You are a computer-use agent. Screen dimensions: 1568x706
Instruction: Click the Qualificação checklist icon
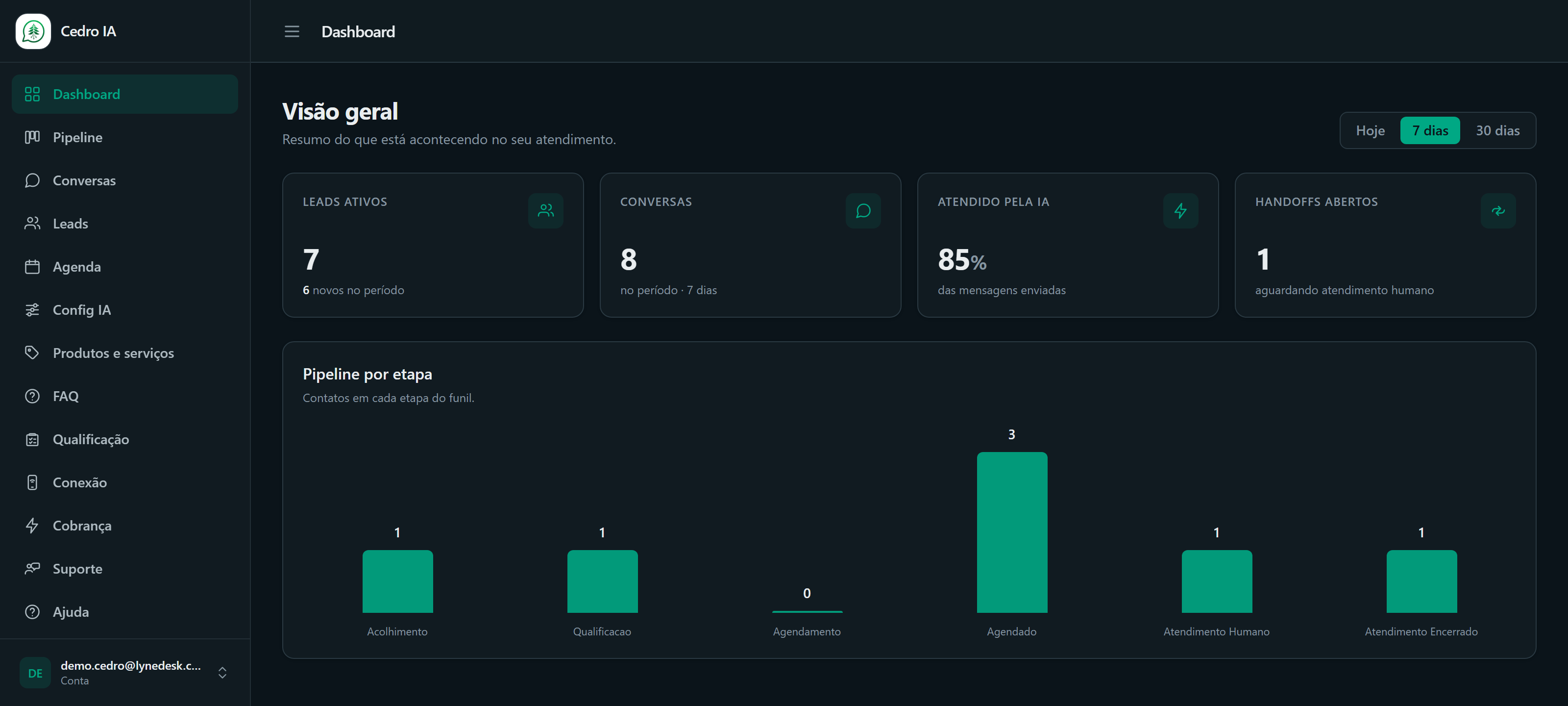pyautogui.click(x=32, y=439)
